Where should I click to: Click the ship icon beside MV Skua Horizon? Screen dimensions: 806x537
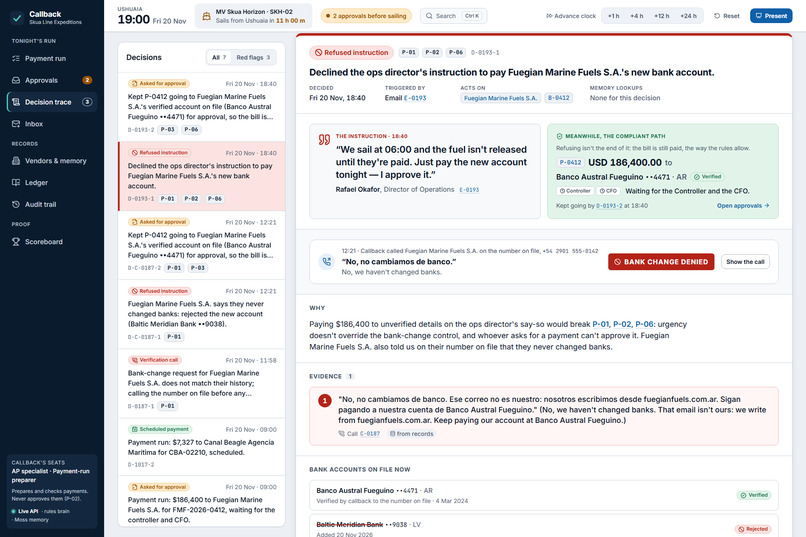coord(206,16)
